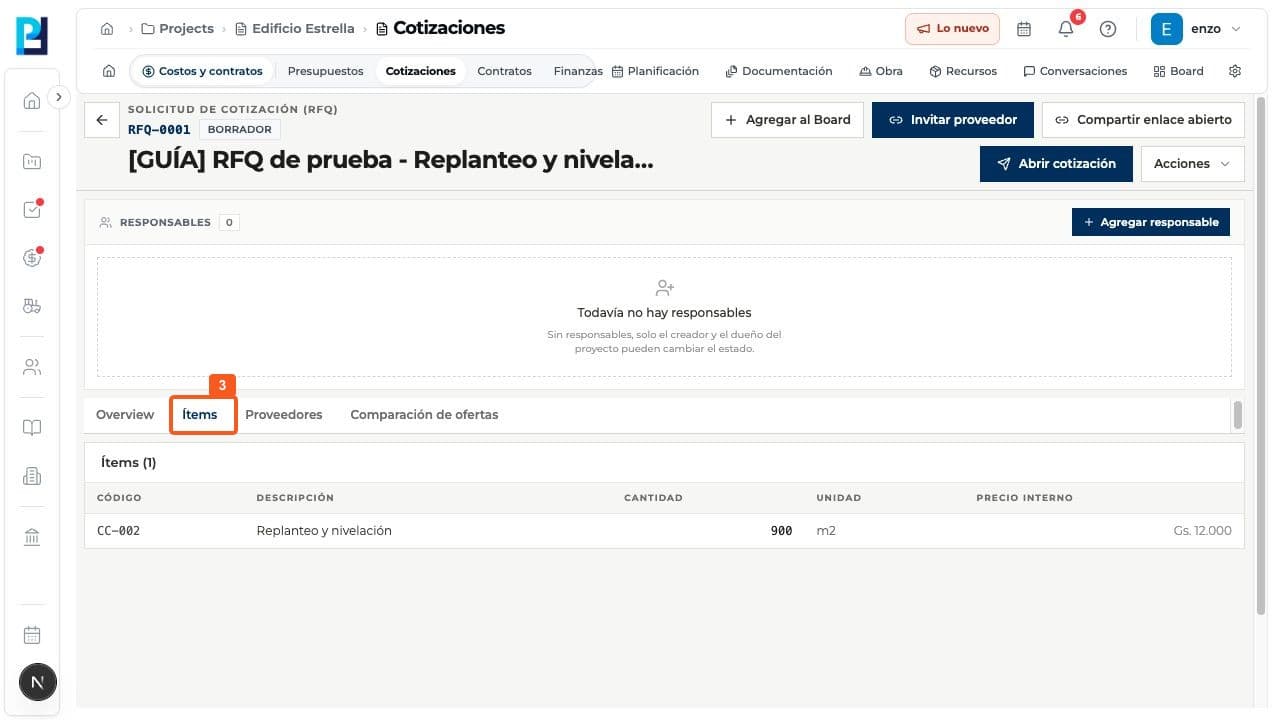Select the Costos y contratos section

(202, 71)
